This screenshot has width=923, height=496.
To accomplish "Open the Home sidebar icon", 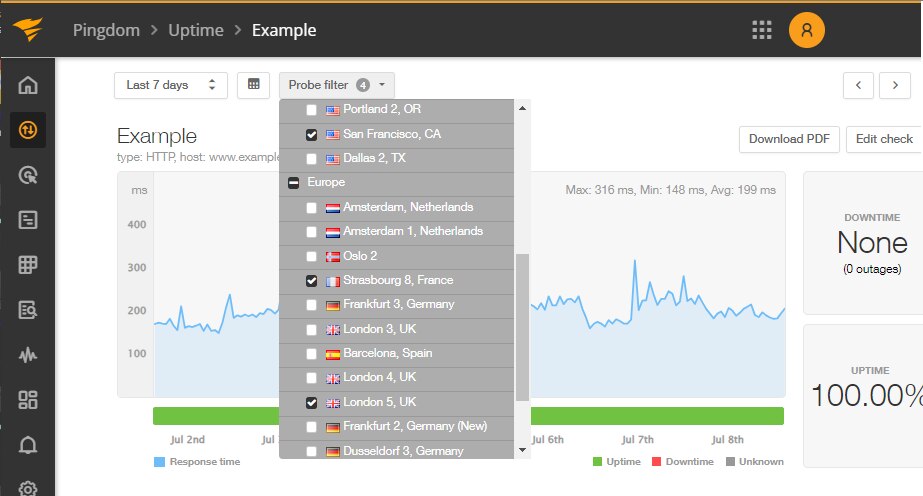I will 28,85.
